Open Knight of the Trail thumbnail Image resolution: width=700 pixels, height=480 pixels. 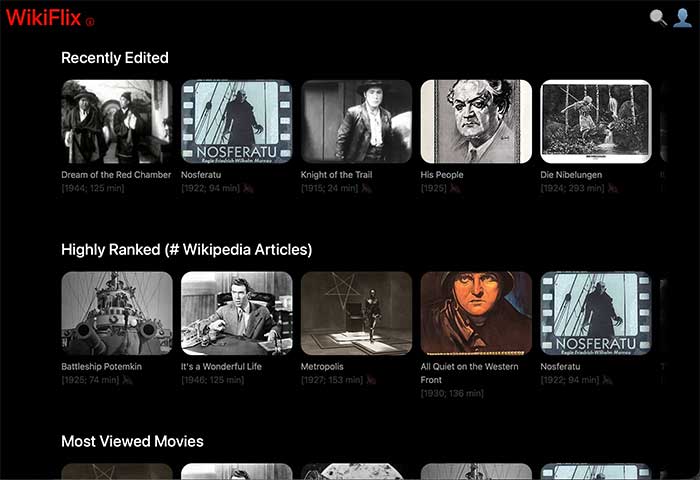[356, 121]
